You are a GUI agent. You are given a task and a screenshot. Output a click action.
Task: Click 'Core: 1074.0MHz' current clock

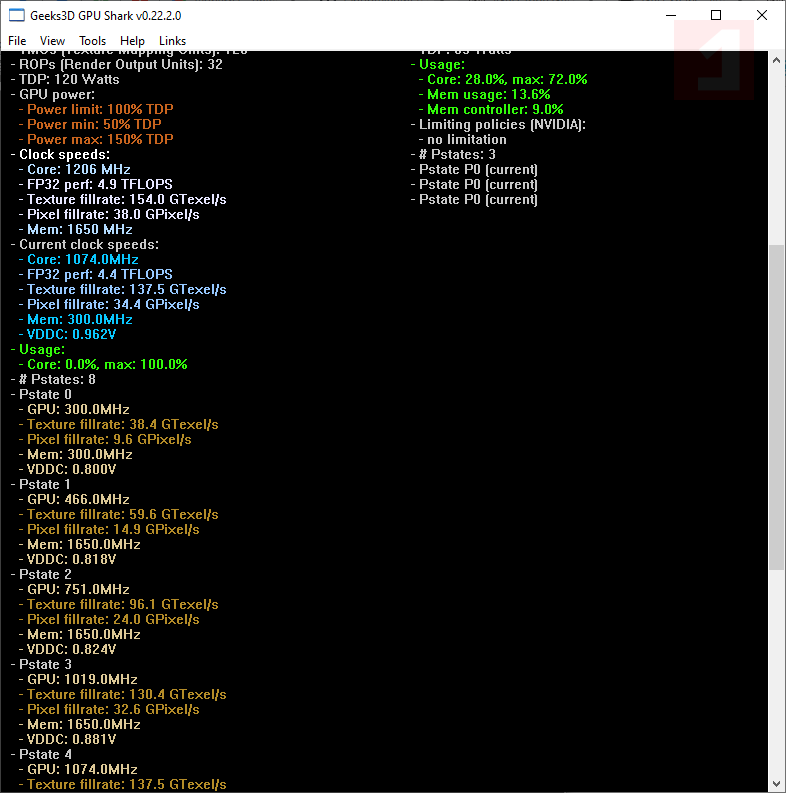click(x=78, y=259)
